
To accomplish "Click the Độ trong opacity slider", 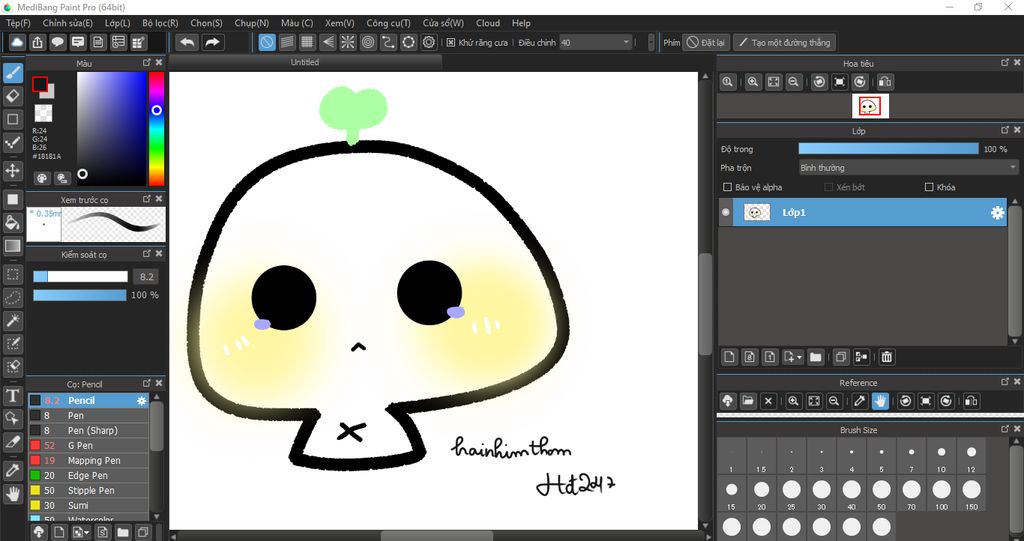I will pos(888,149).
